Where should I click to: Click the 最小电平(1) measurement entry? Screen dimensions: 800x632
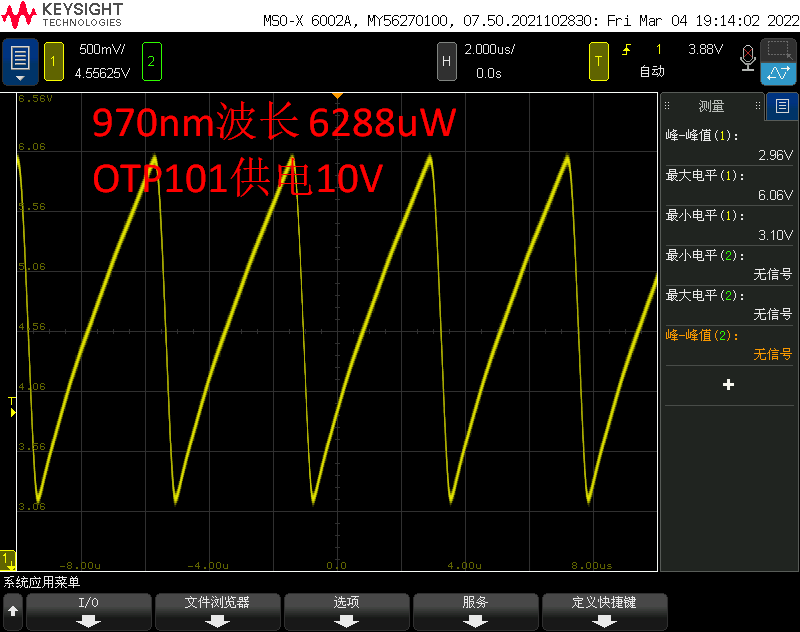pos(729,225)
